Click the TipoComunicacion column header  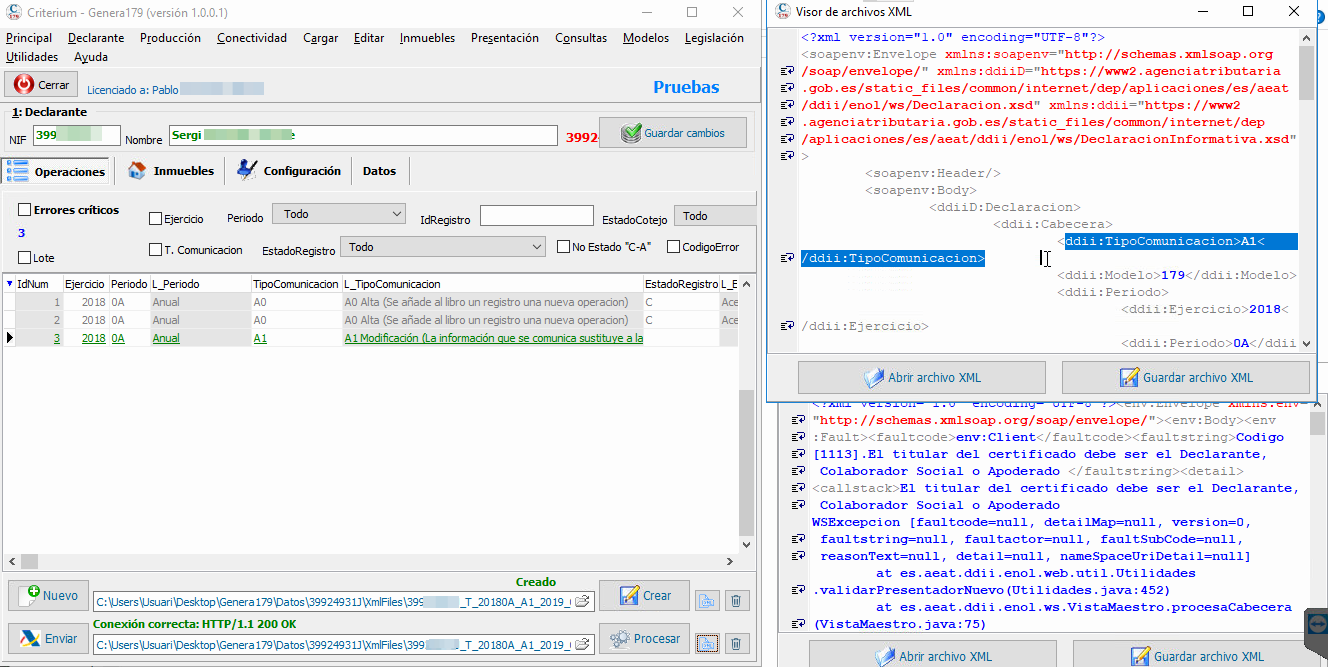coord(295,284)
